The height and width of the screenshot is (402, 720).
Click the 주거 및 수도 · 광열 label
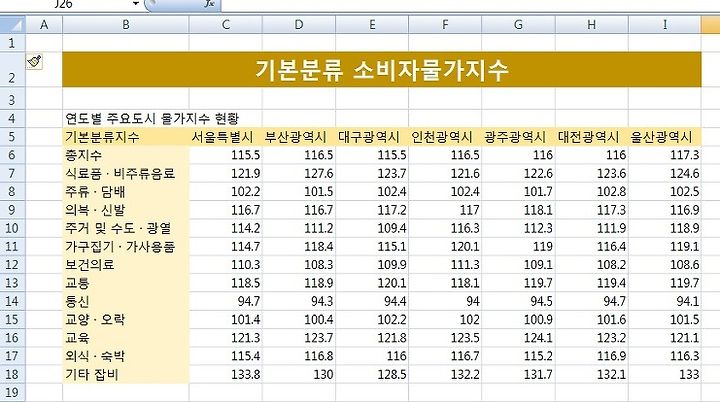[x=126, y=228]
